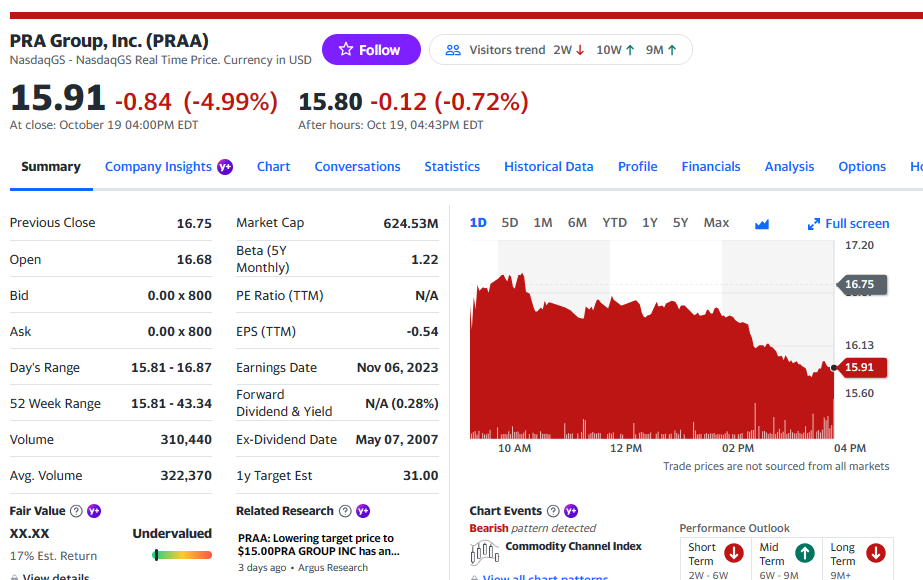Open the PRAA Argus Research report link
923x580 pixels.
[316, 544]
